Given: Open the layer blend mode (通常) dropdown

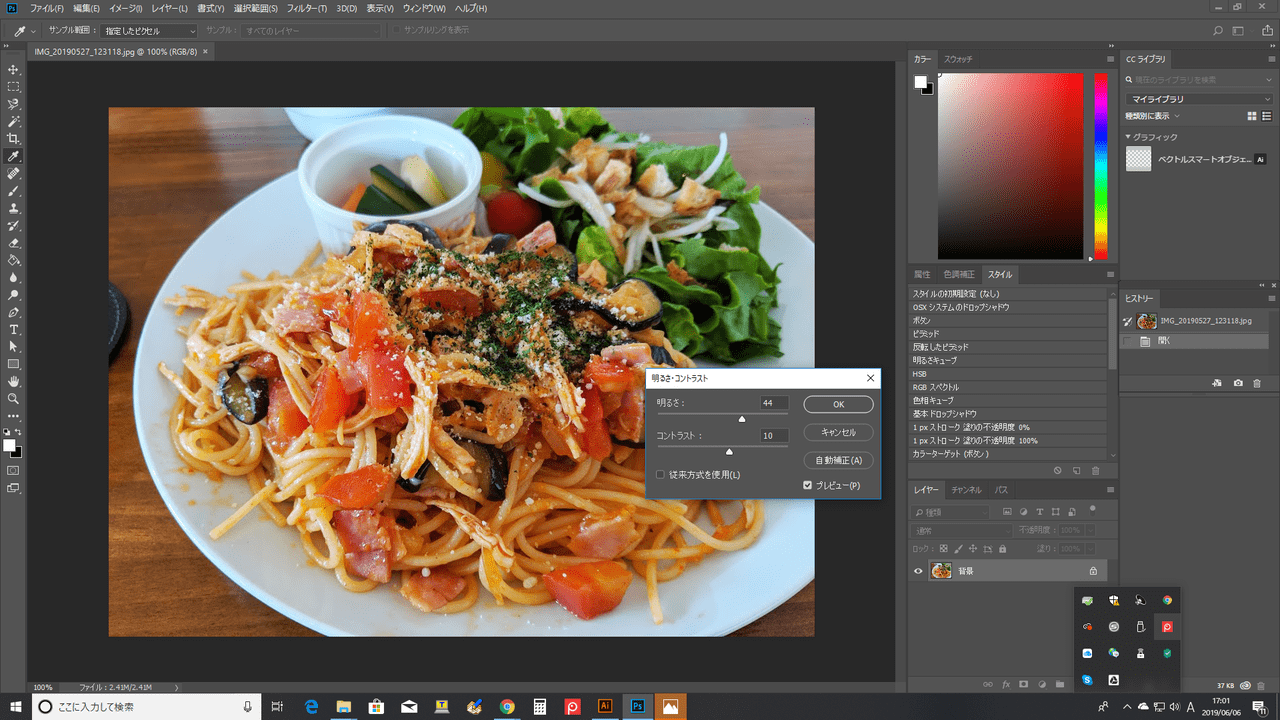Looking at the screenshot, I should [961, 530].
